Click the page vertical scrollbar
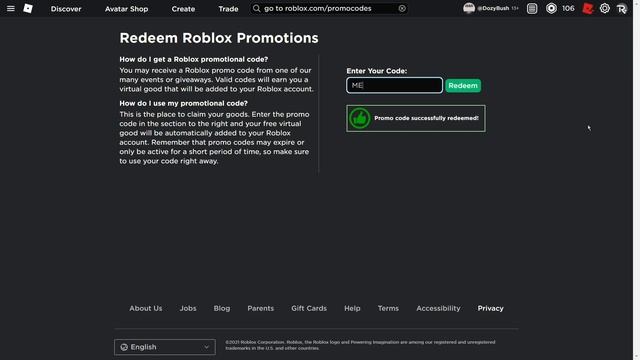640x360 pixels. pos(636,180)
